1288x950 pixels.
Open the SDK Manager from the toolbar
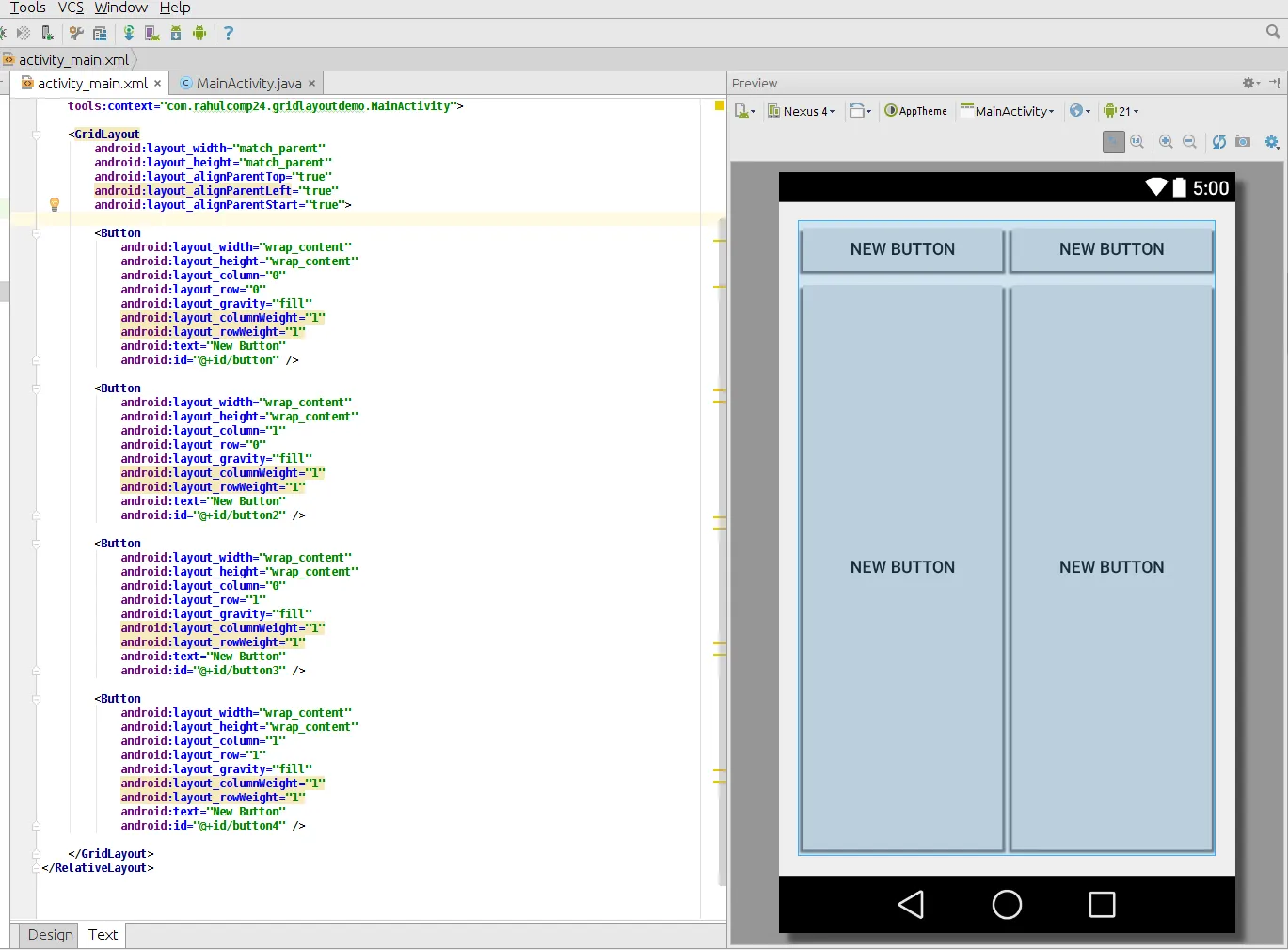pyautogui.click(x=176, y=33)
